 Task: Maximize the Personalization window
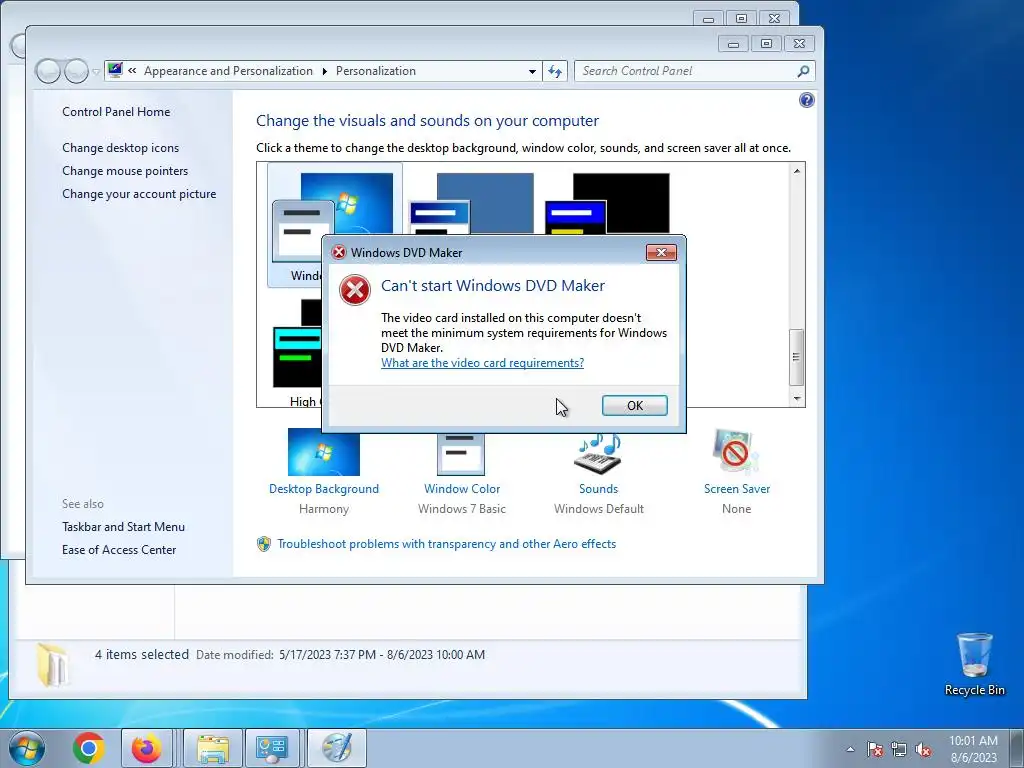pos(766,44)
